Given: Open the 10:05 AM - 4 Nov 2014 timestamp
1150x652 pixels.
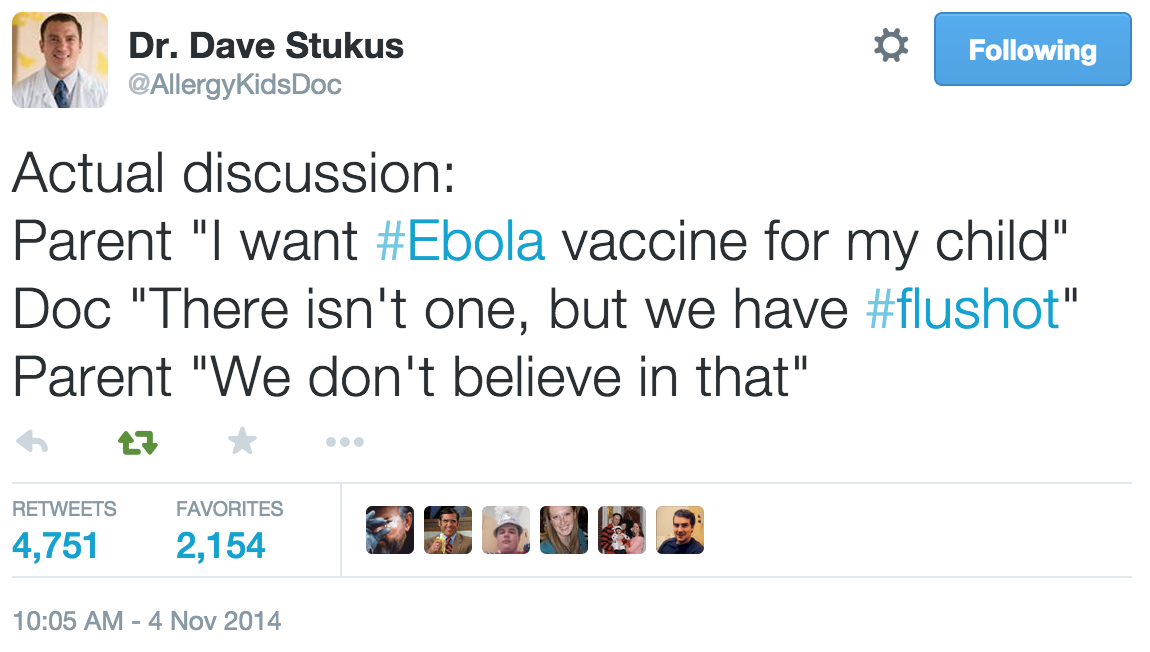Looking at the screenshot, I should point(147,621).
